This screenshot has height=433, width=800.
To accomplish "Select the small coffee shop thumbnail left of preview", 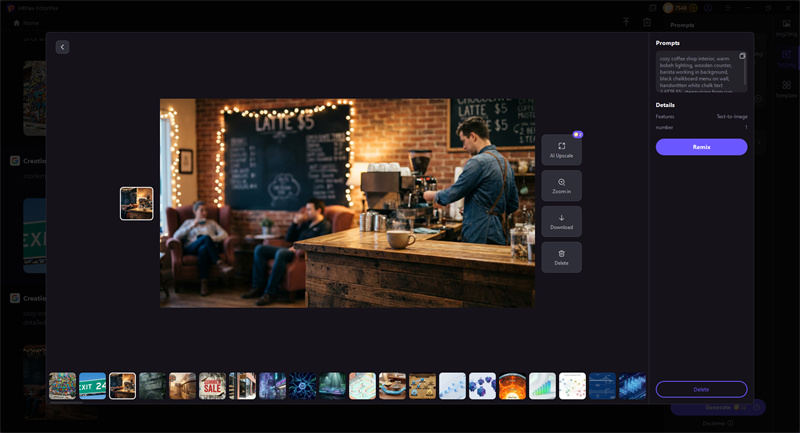I will [x=137, y=203].
